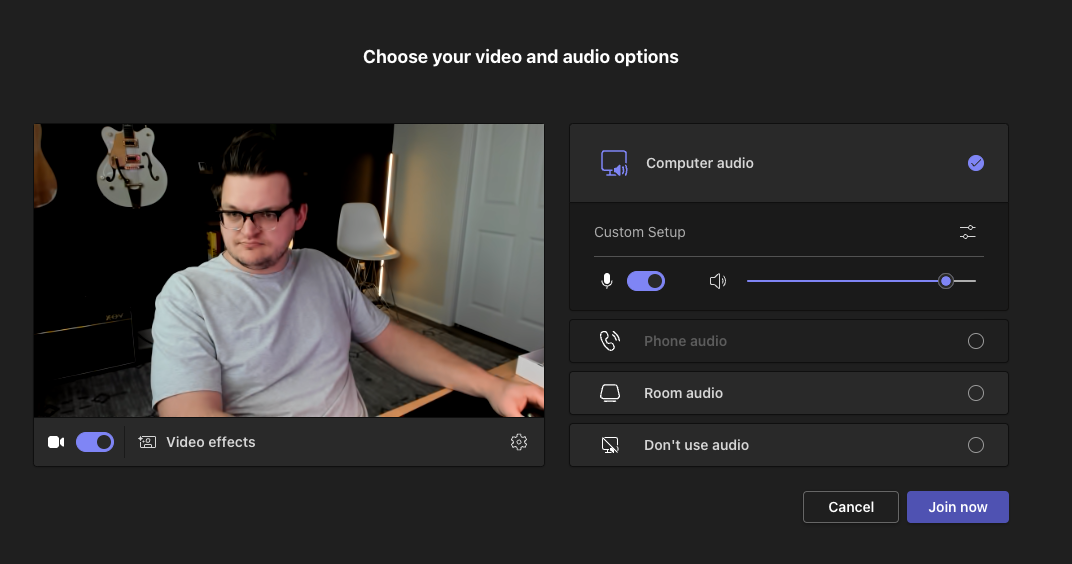Mute the microphone toggle switch

click(x=646, y=281)
